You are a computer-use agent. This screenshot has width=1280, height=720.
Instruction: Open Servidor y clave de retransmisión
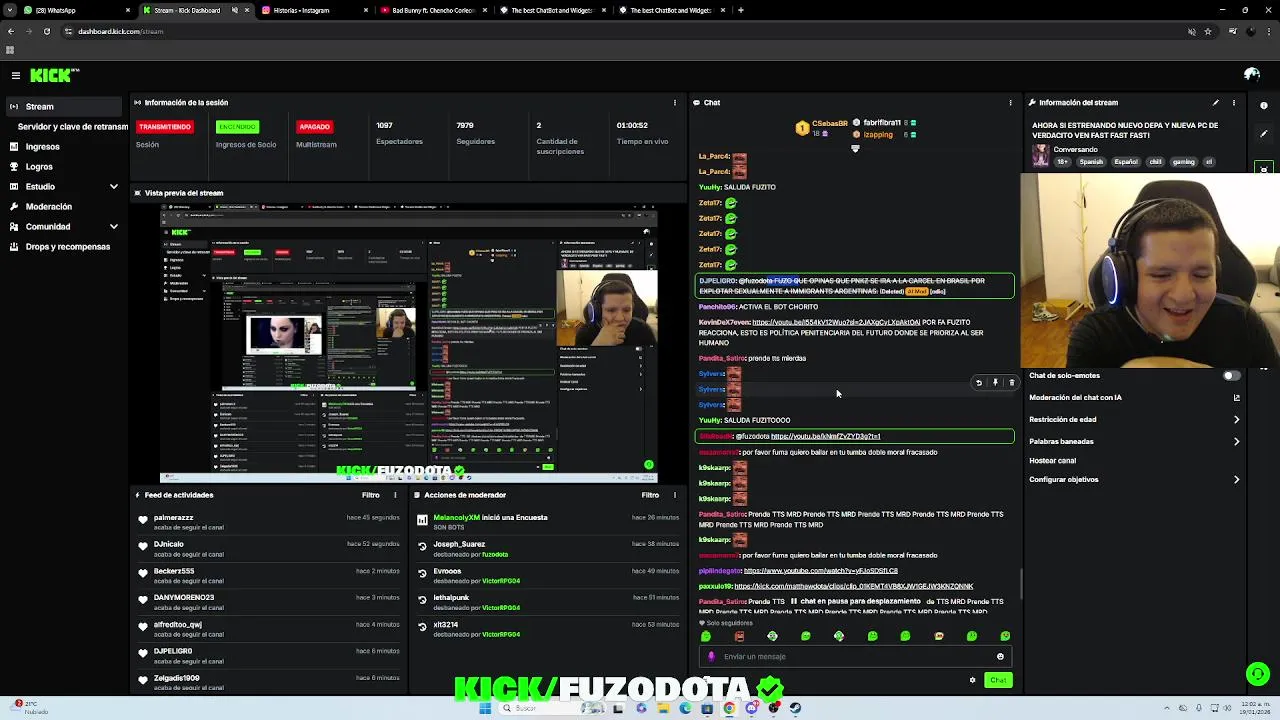[x=72, y=127]
